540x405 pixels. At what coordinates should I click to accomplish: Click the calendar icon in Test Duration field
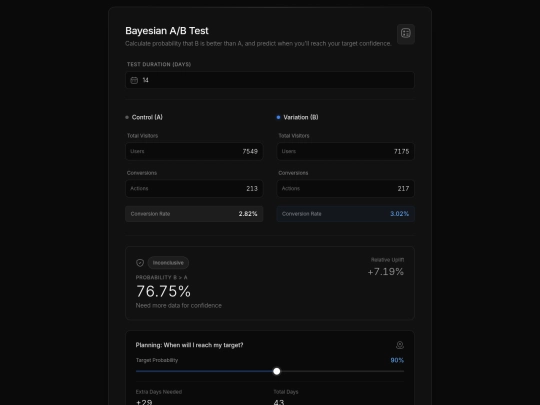click(134, 80)
